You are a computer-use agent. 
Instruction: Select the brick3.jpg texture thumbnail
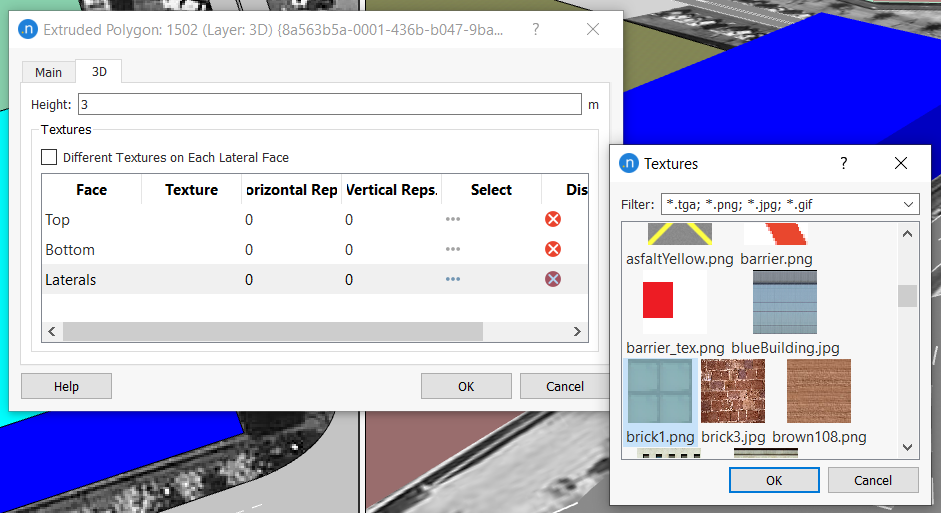(733, 392)
